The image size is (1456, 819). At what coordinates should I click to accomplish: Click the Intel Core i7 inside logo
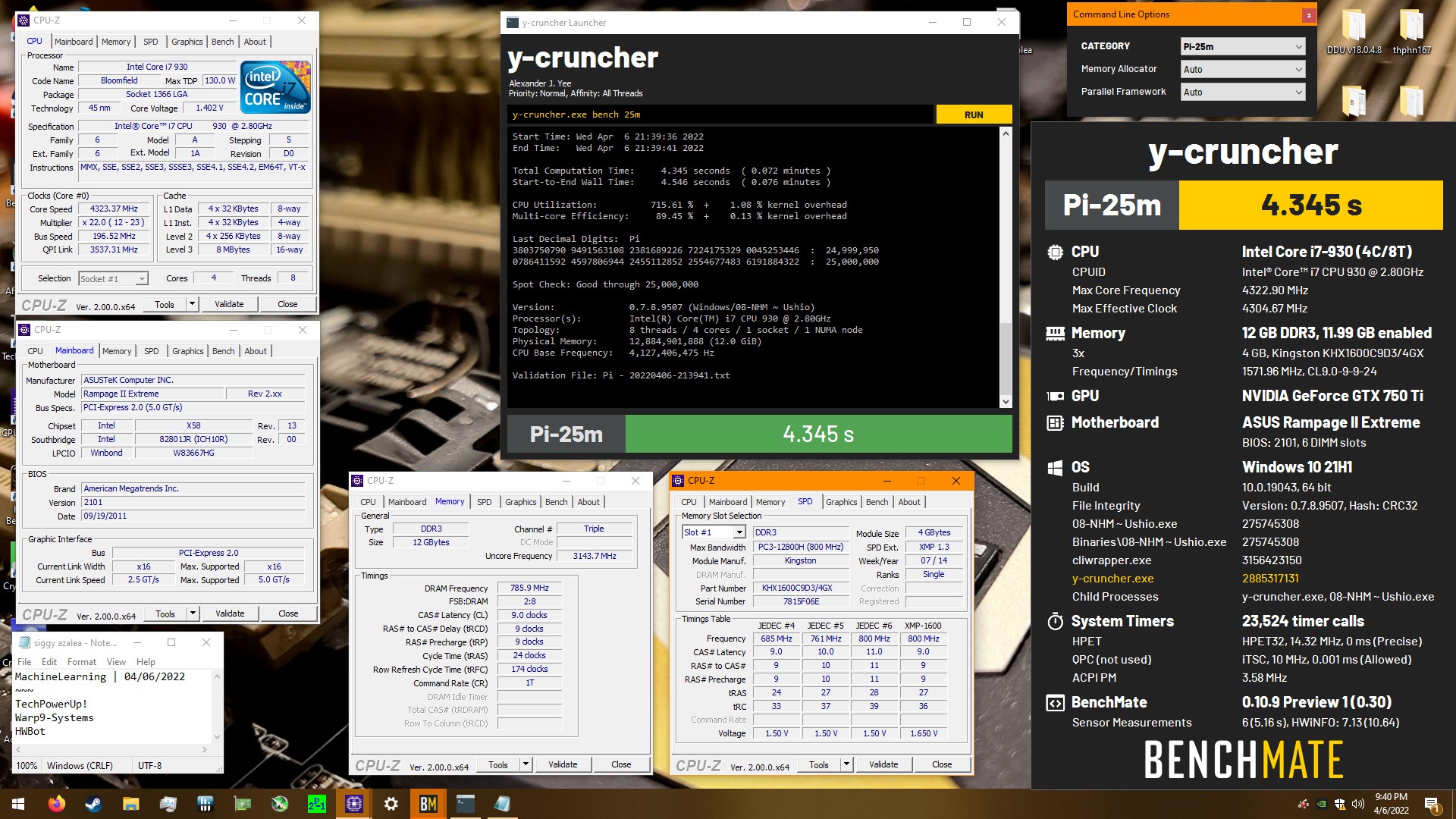(x=275, y=87)
